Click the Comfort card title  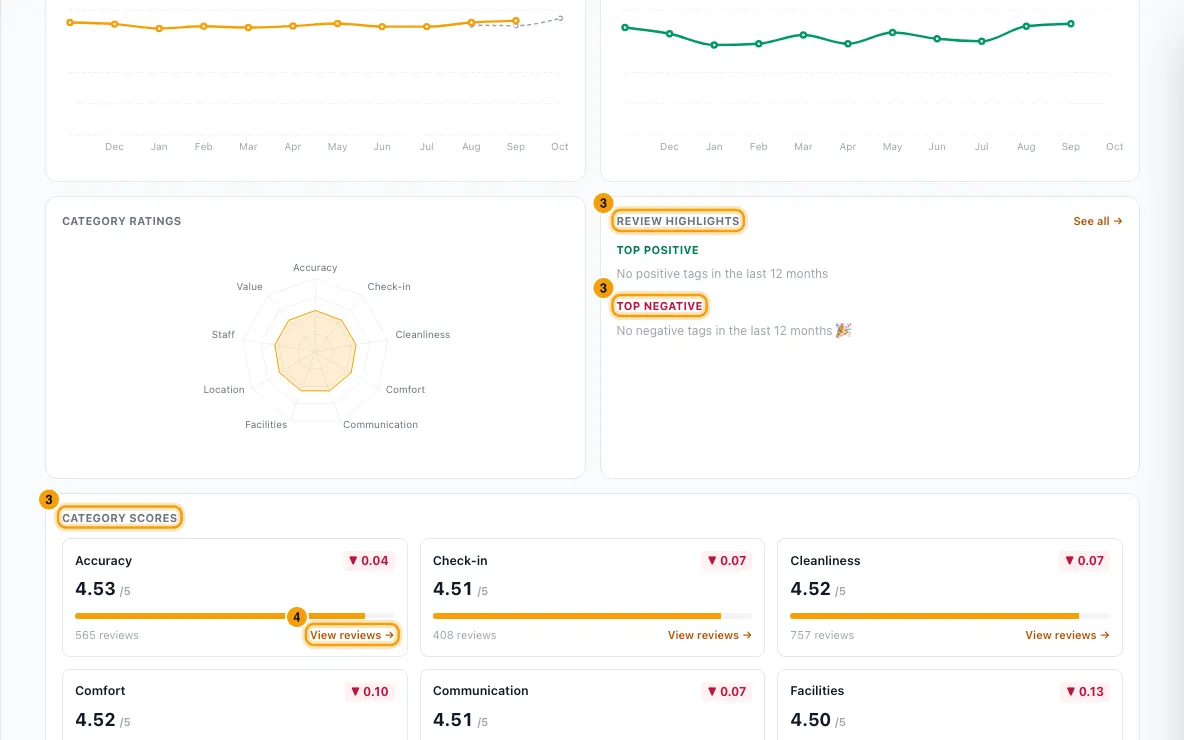(100, 691)
